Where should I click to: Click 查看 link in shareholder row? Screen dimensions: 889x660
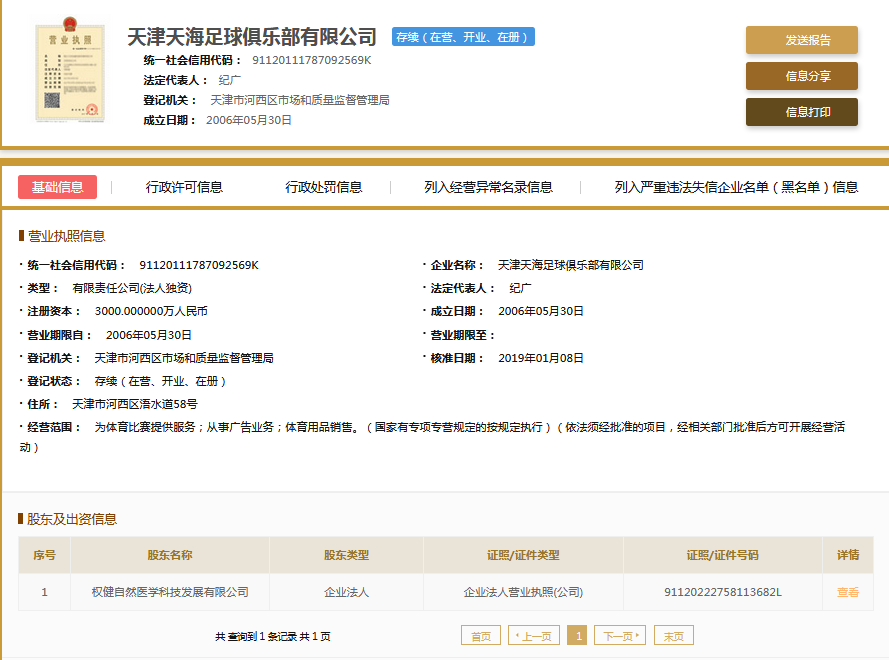pyautogui.click(x=847, y=592)
